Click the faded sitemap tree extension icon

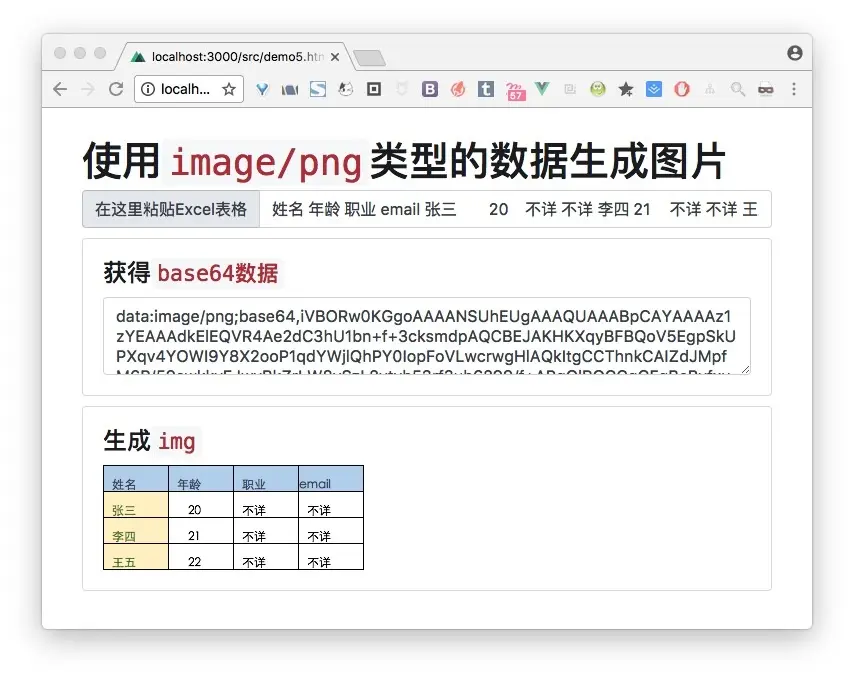coord(710,89)
